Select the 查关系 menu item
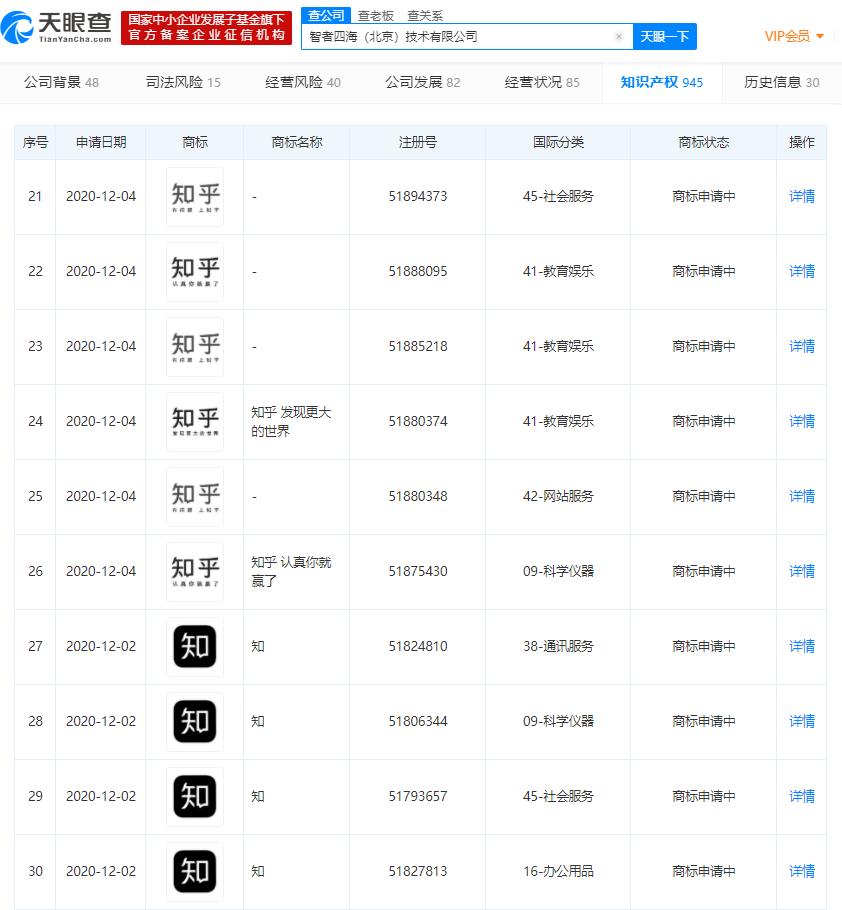 click(426, 15)
